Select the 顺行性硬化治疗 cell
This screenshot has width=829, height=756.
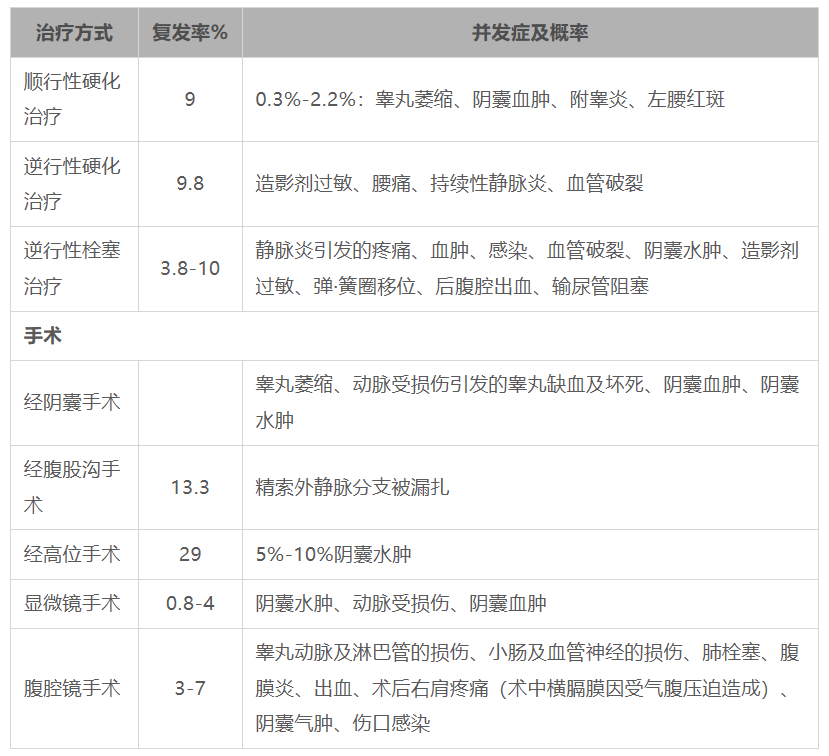pyautogui.click(x=75, y=99)
